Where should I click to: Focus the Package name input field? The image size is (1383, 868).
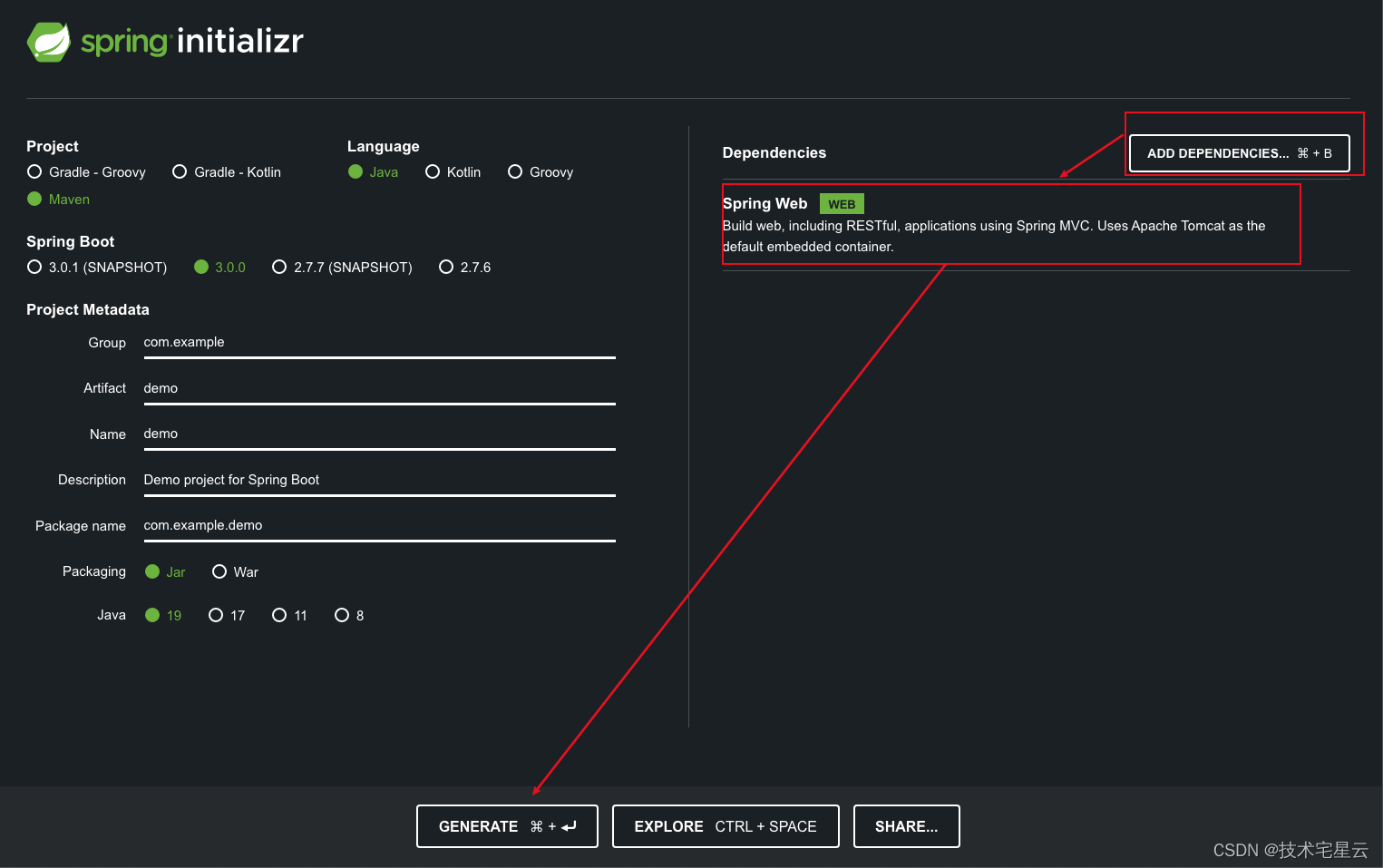379,526
